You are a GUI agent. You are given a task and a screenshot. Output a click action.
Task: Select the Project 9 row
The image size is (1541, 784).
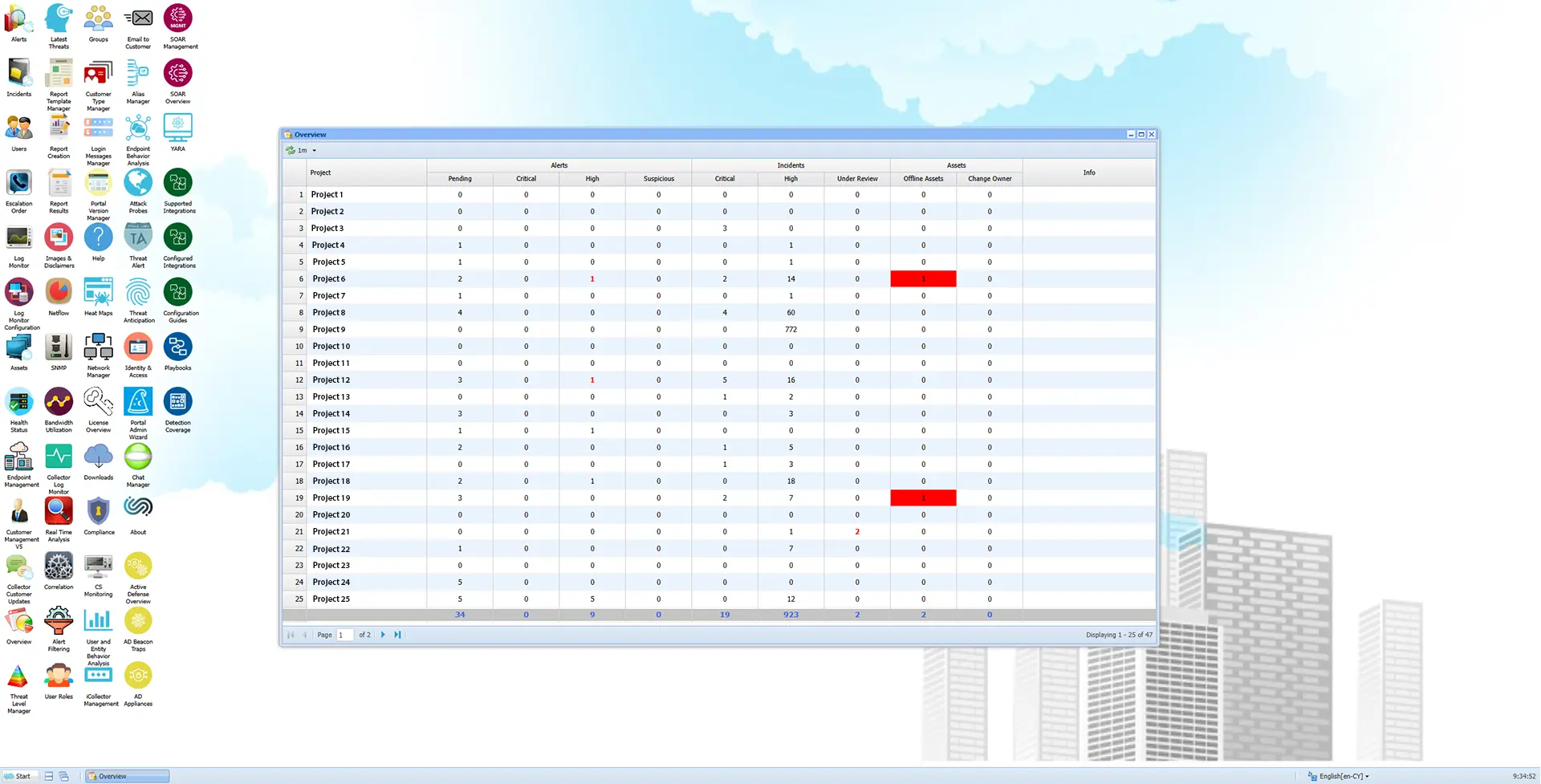point(329,329)
